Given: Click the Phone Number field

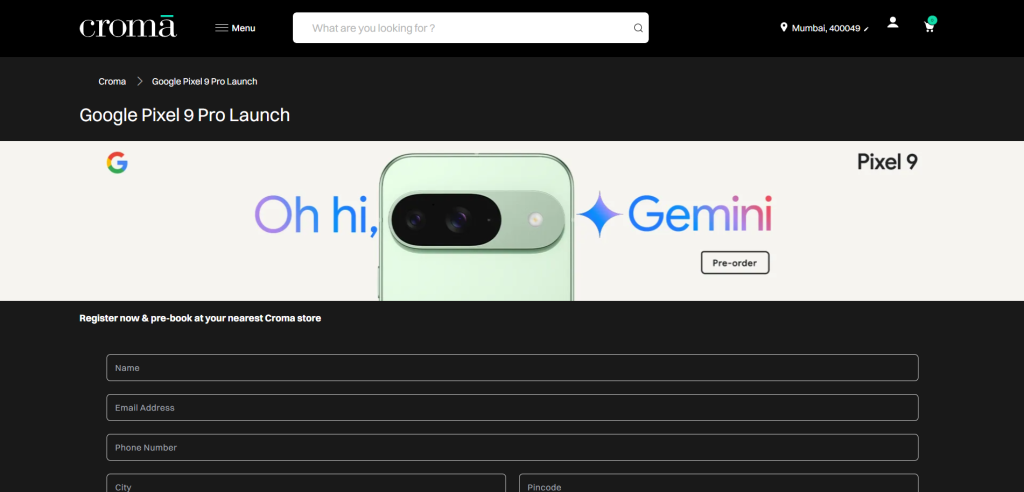Looking at the screenshot, I should (512, 448).
